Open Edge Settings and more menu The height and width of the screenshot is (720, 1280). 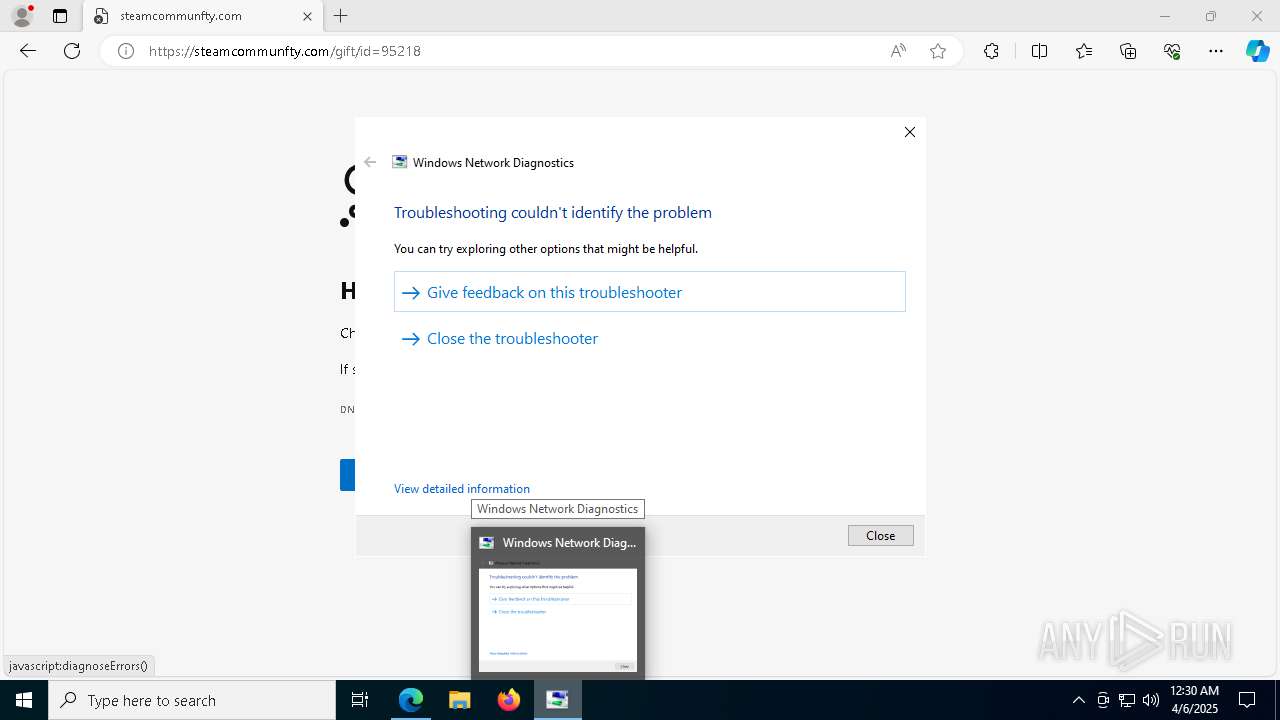[x=1216, y=51]
